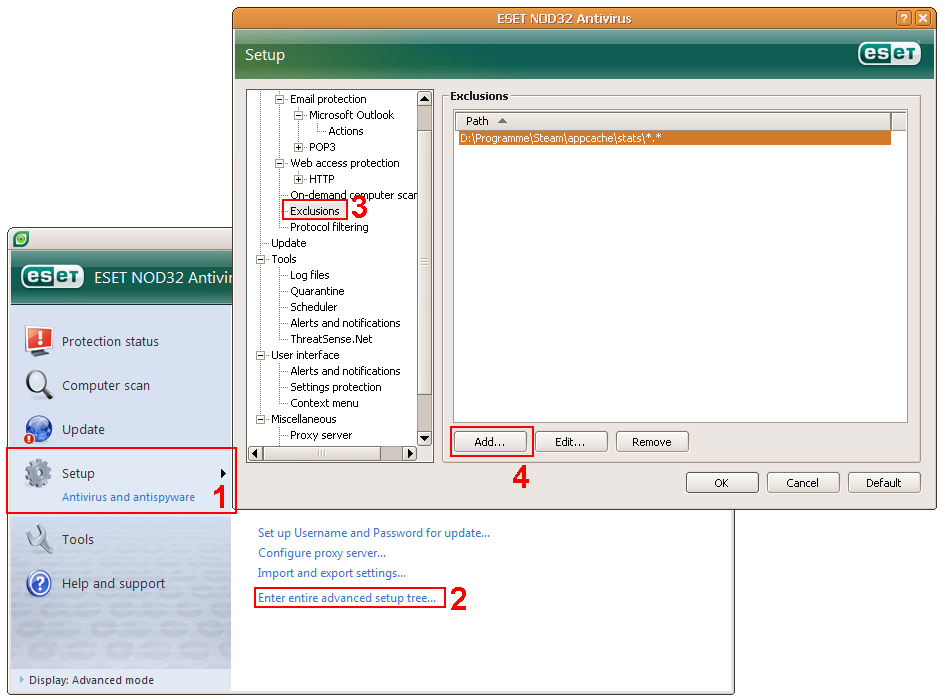
Task: Click Add... button for exclusions
Action: [490, 442]
